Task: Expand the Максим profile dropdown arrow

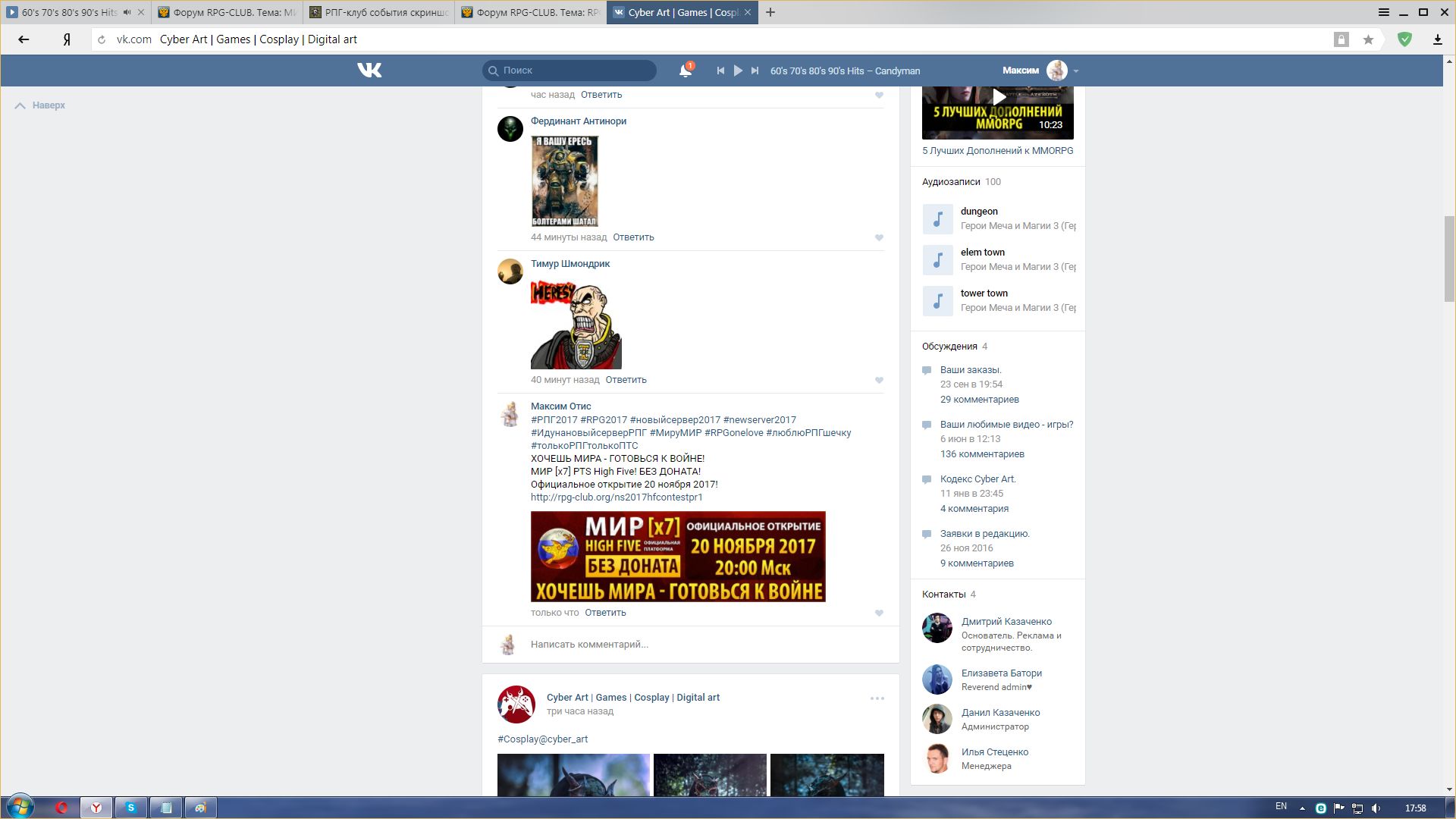Action: point(1075,71)
